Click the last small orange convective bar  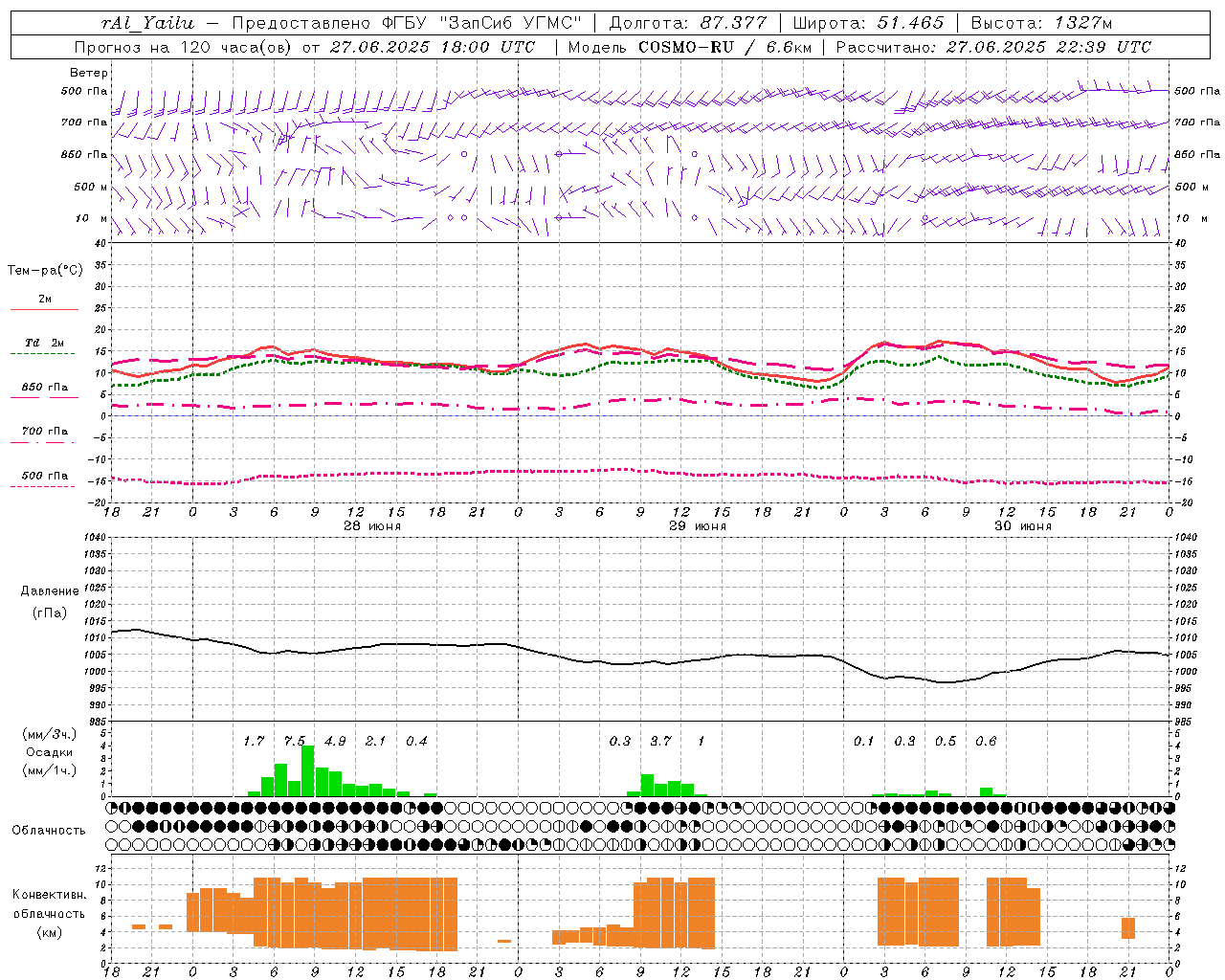pyautogui.click(x=1128, y=928)
